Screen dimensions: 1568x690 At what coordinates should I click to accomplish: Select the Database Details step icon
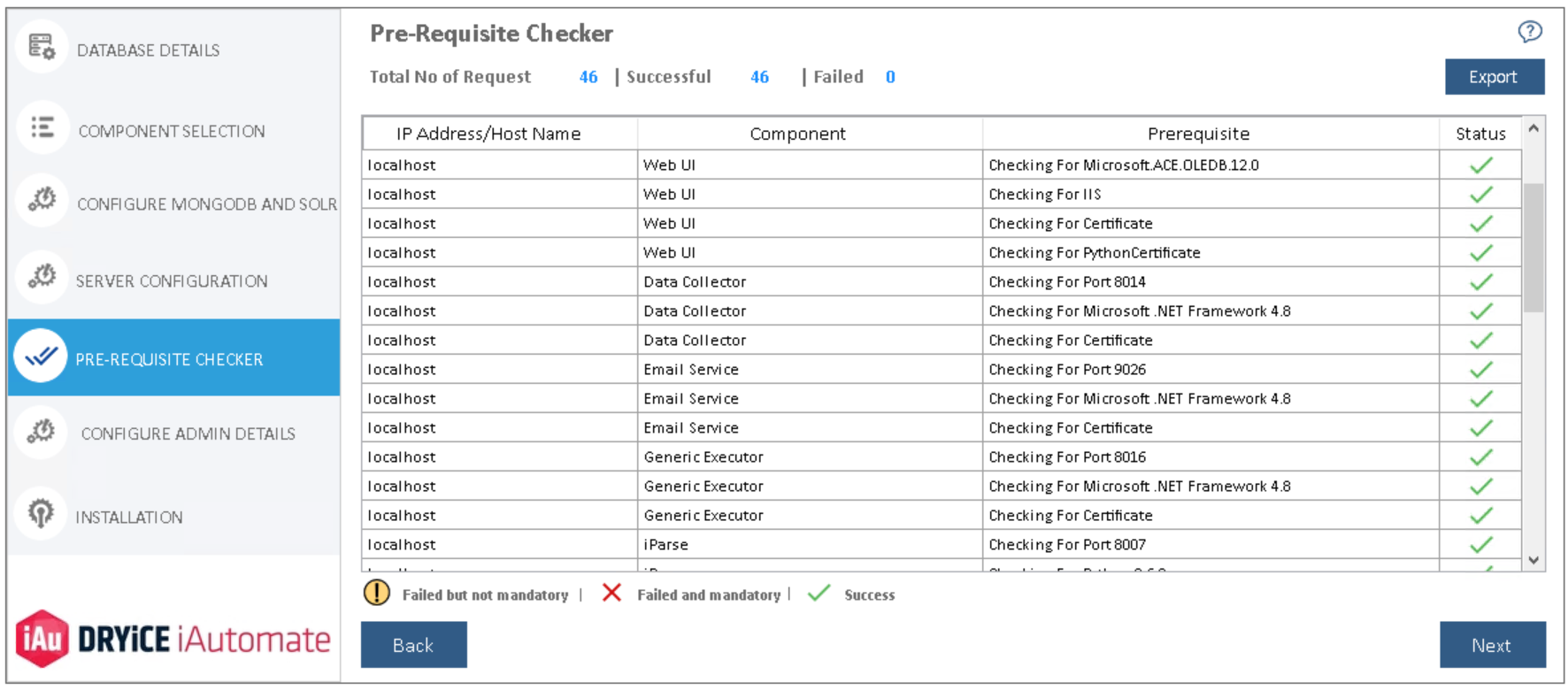point(42,44)
